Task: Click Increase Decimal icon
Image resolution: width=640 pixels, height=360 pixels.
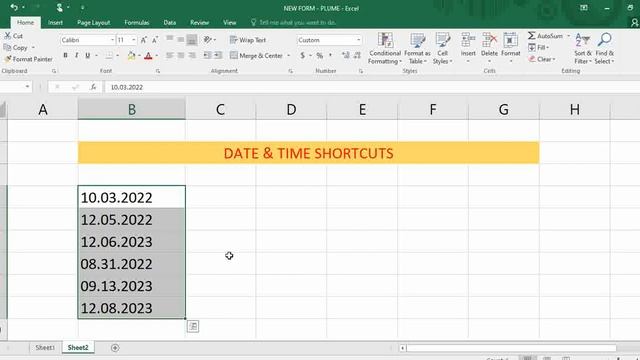Action: 345,56
